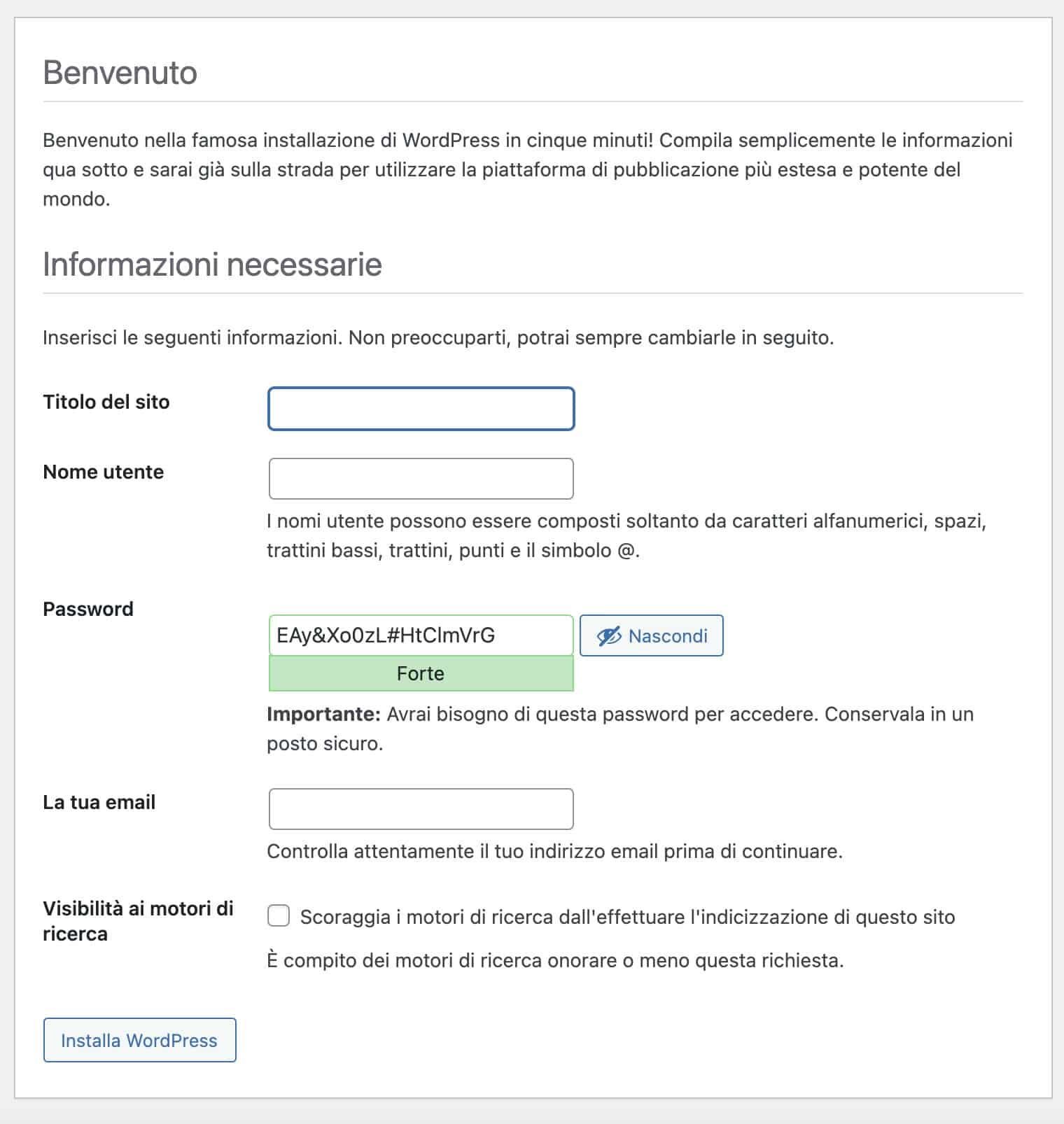The height and width of the screenshot is (1124, 1064).
Task: Focus the Nome utente input box
Action: click(x=420, y=477)
